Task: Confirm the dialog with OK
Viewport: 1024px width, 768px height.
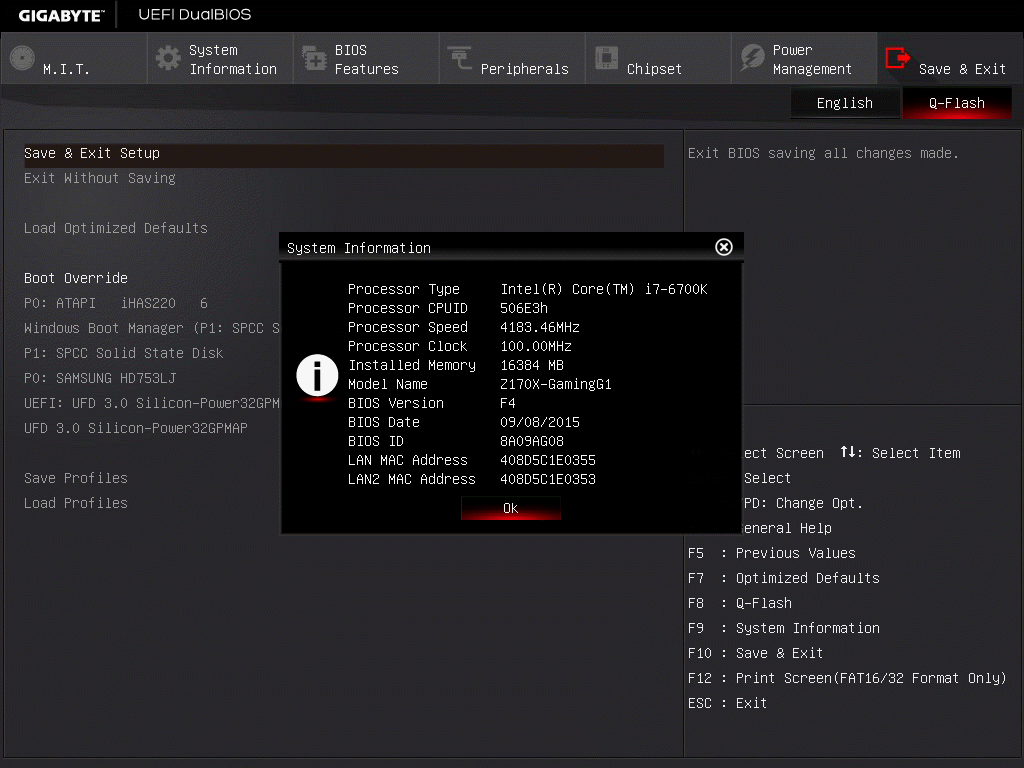Action: [x=511, y=508]
